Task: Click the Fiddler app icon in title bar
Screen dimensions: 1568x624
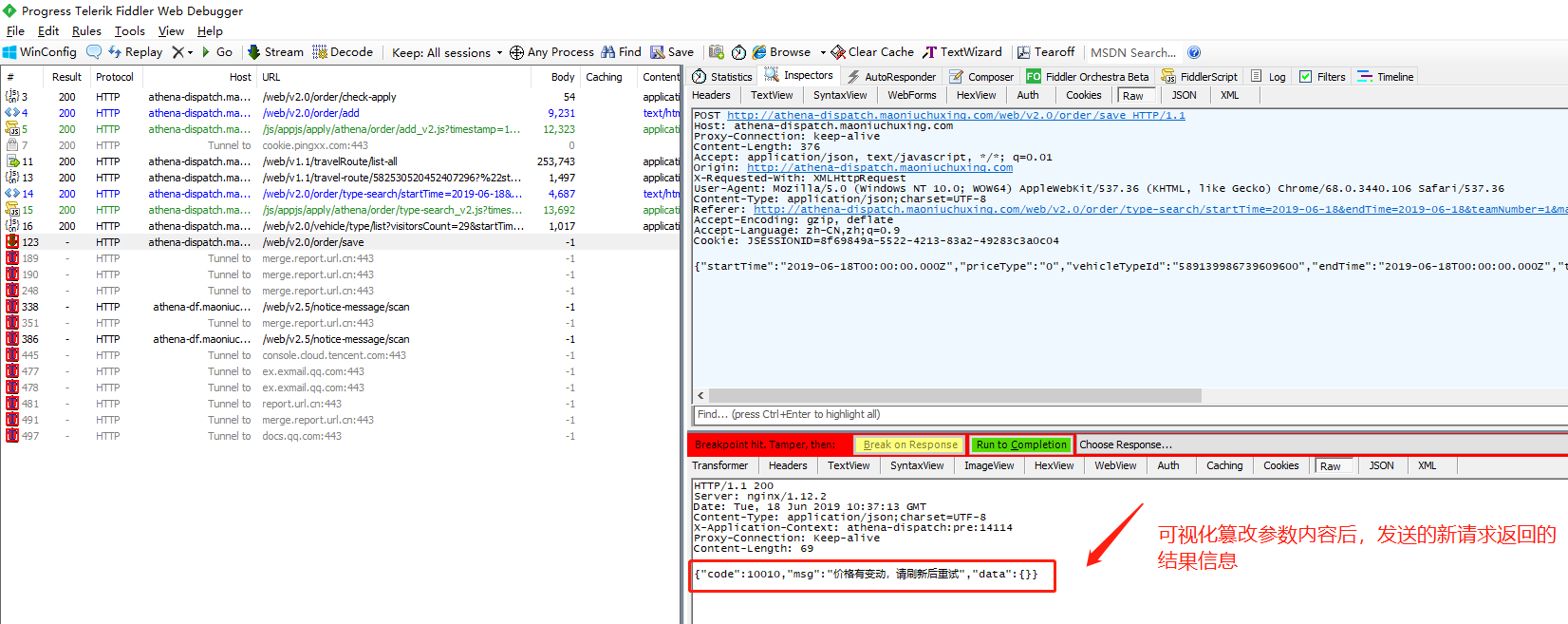Action: [9, 10]
